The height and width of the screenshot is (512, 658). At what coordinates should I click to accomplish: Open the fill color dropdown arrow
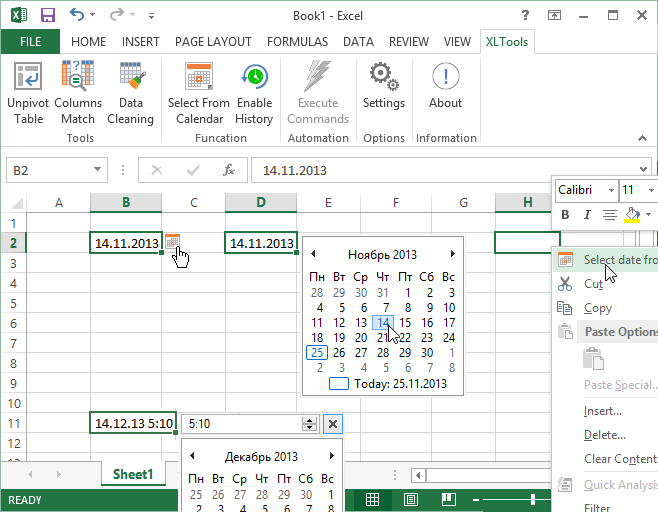click(648, 215)
